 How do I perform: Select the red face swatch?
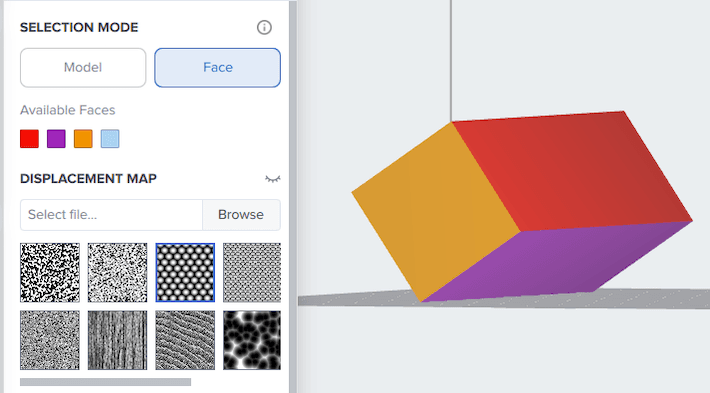[x=29, y=139]
